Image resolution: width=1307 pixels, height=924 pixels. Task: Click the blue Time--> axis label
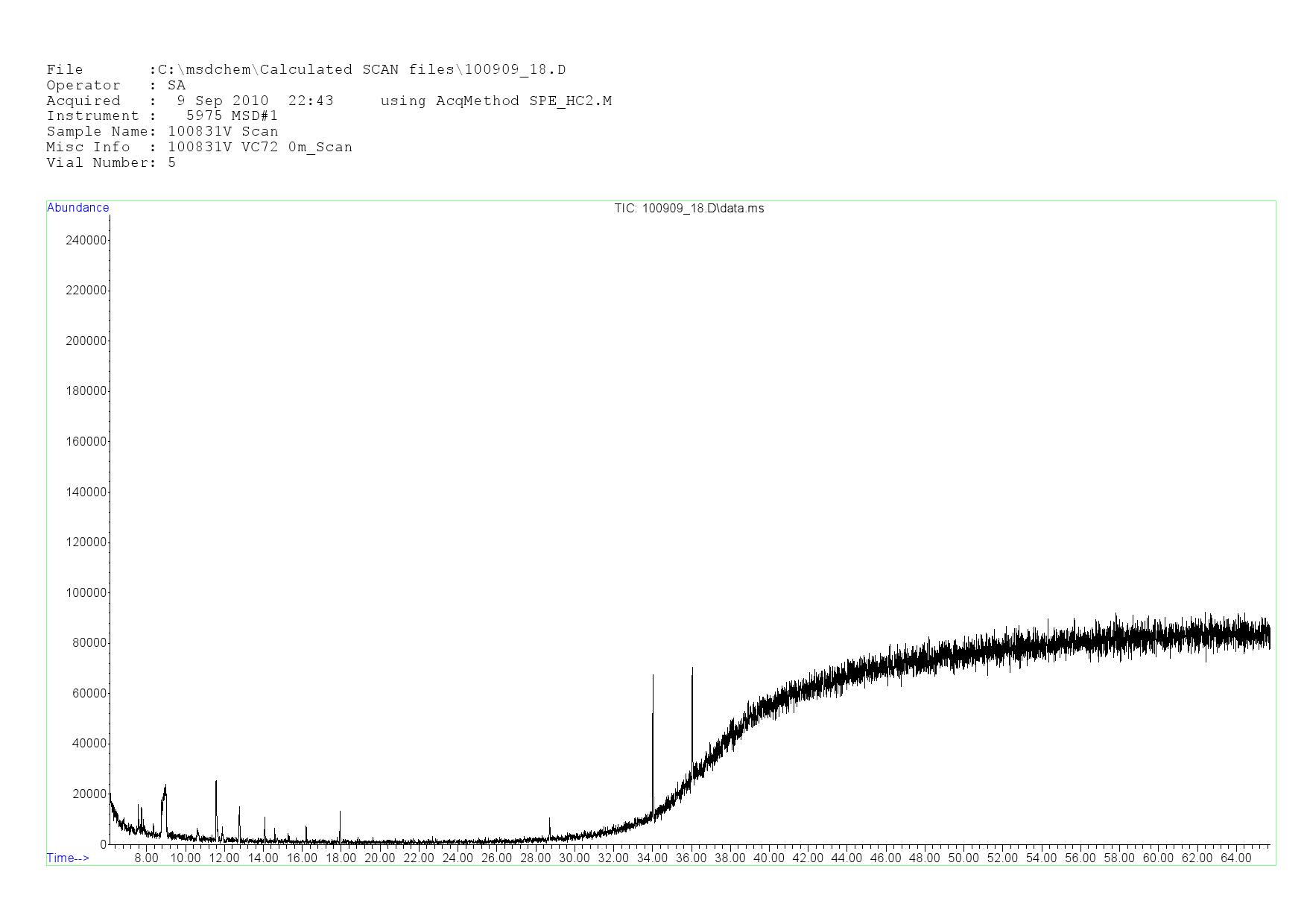point(68,858)
